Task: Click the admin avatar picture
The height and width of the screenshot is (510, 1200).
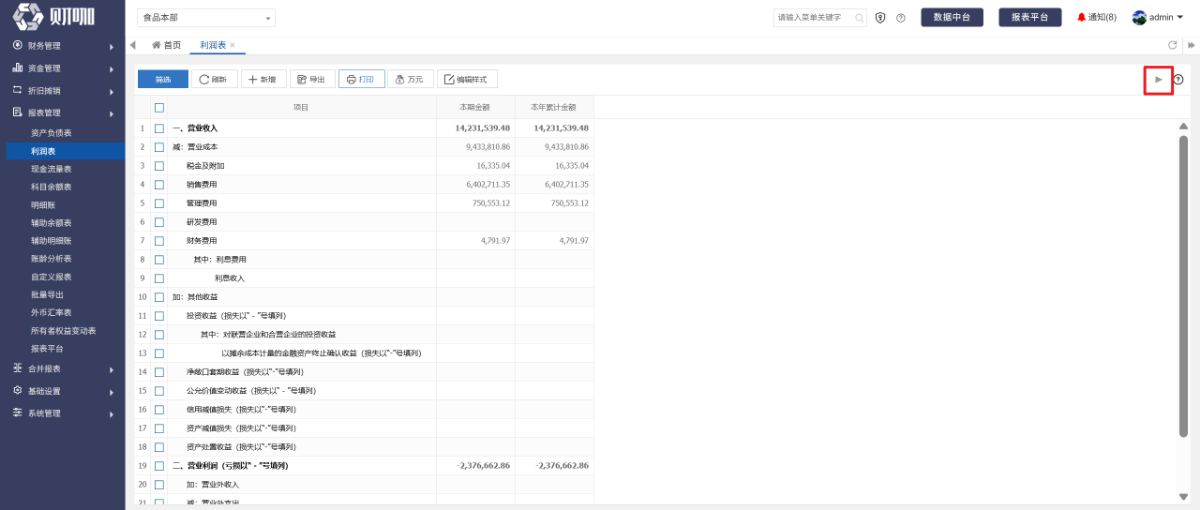Action: [x=1139, y=18]
